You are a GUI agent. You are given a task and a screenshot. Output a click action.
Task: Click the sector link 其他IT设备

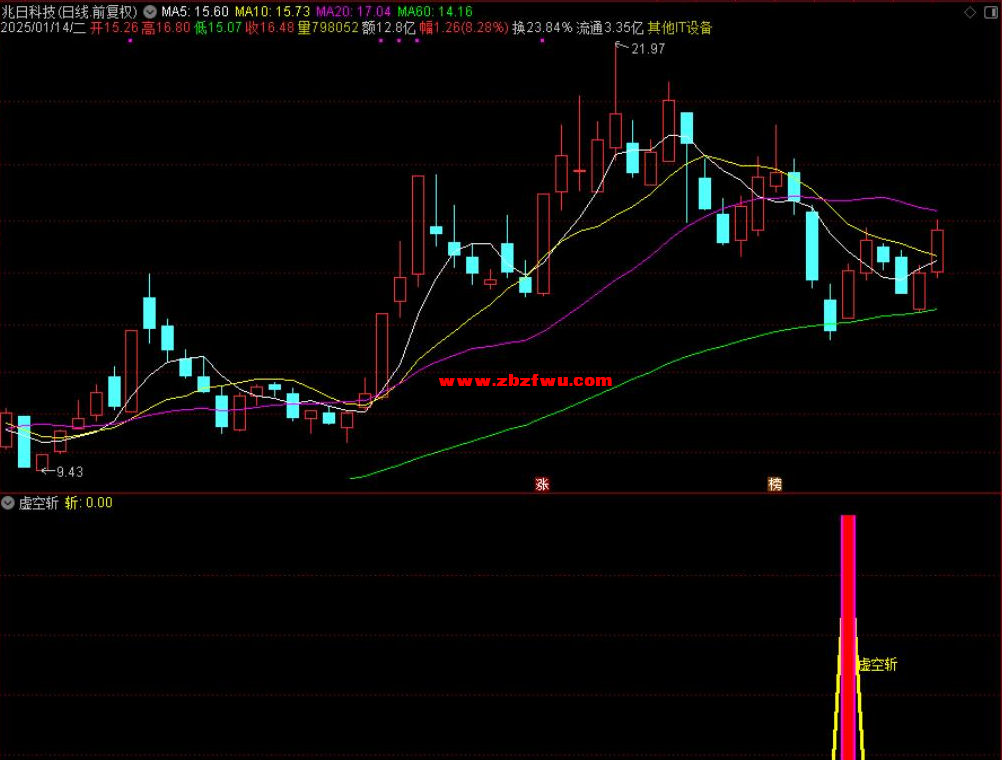tap(679, 28)
